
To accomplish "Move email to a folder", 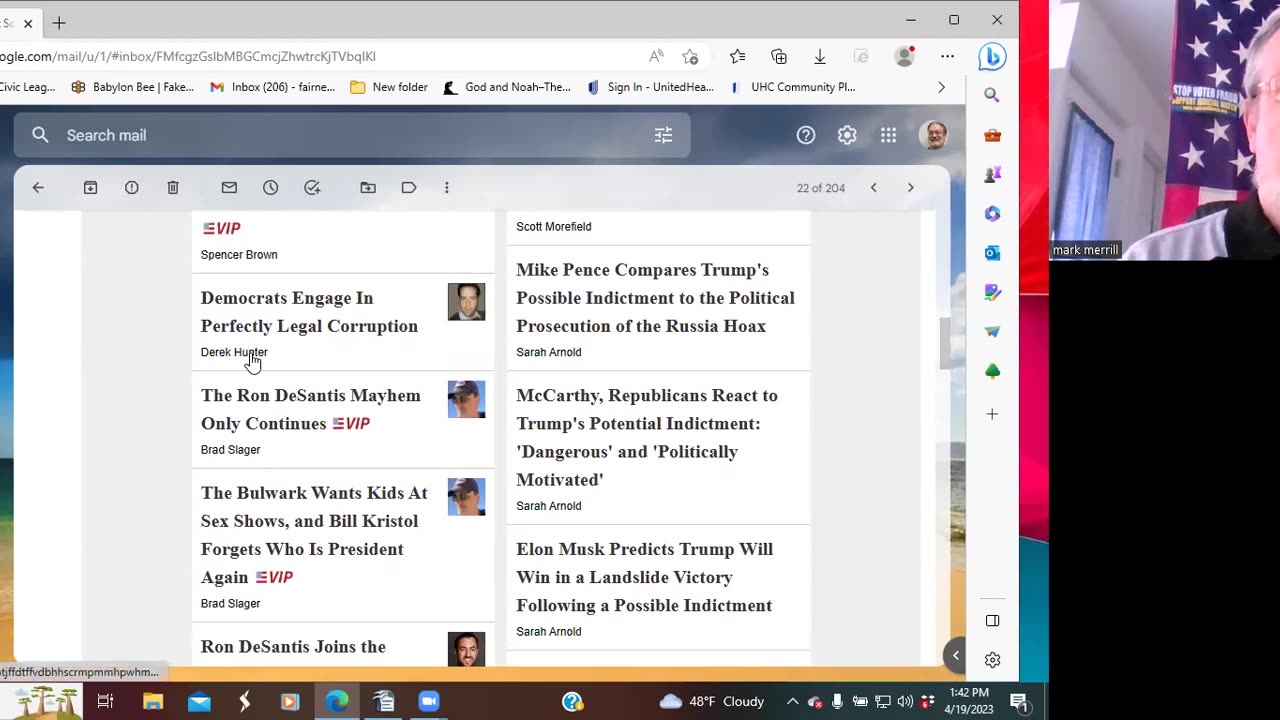I will (368, 187).
